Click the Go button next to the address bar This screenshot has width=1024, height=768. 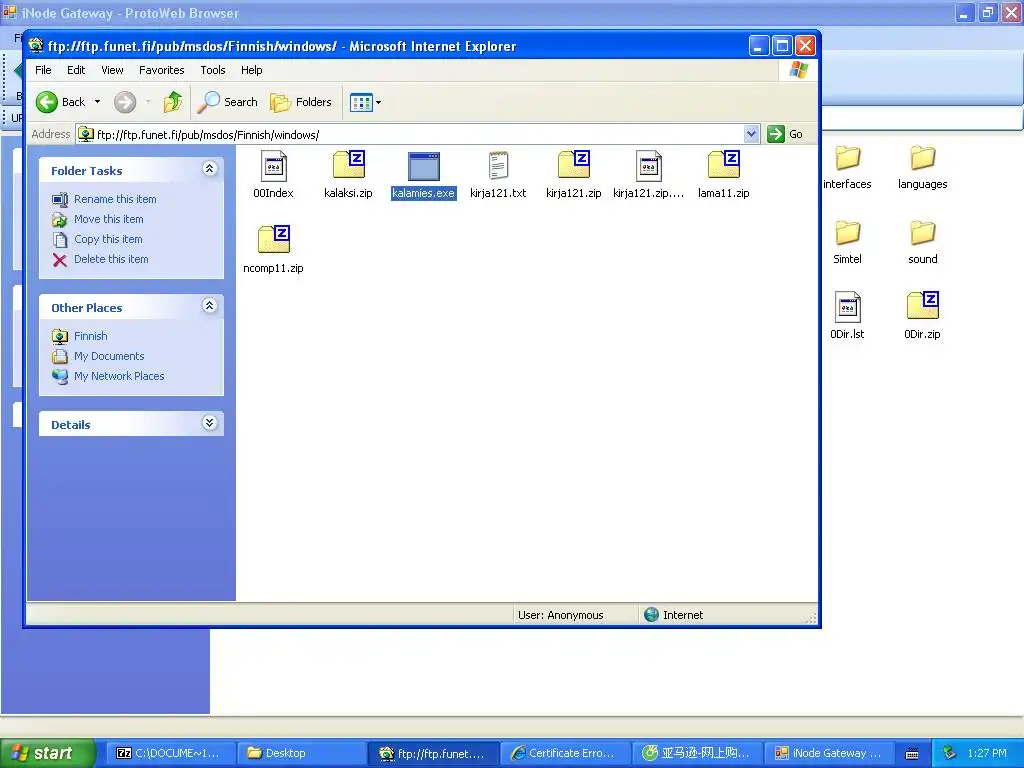point(784,134)
